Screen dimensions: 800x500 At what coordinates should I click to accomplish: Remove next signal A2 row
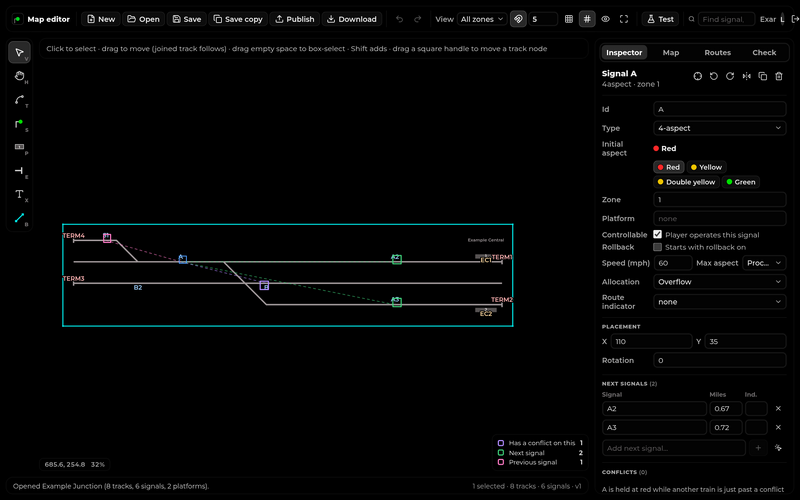point(778,408)
